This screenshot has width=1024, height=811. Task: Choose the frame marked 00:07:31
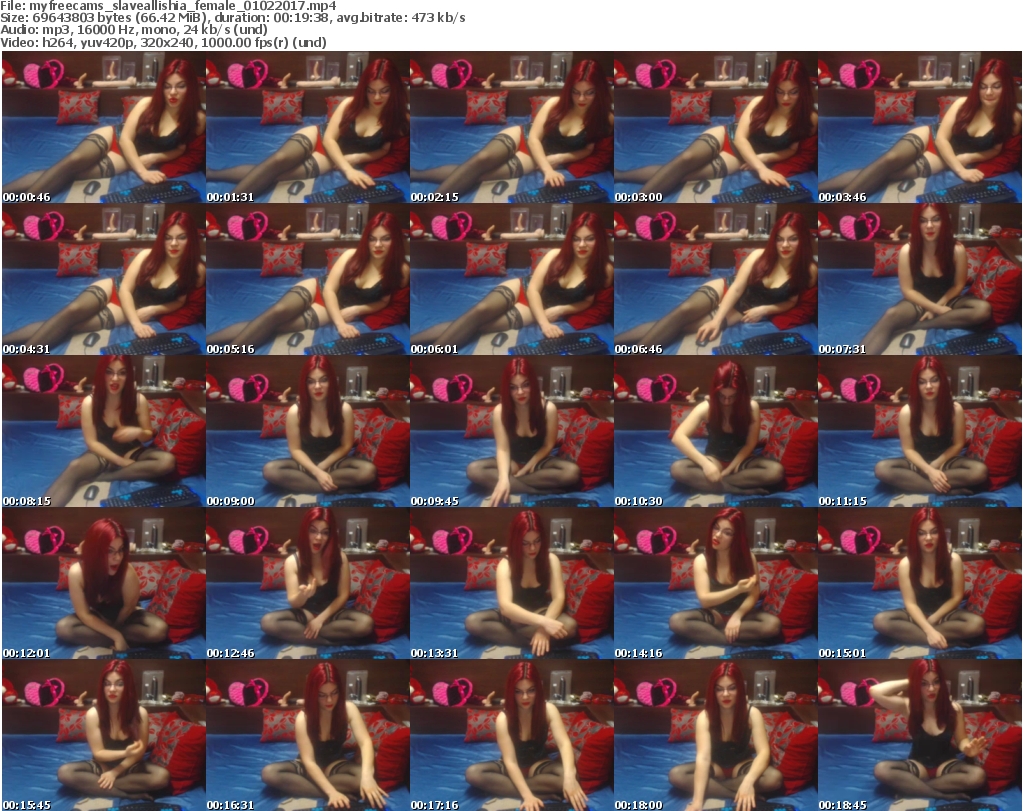[920, 279]
